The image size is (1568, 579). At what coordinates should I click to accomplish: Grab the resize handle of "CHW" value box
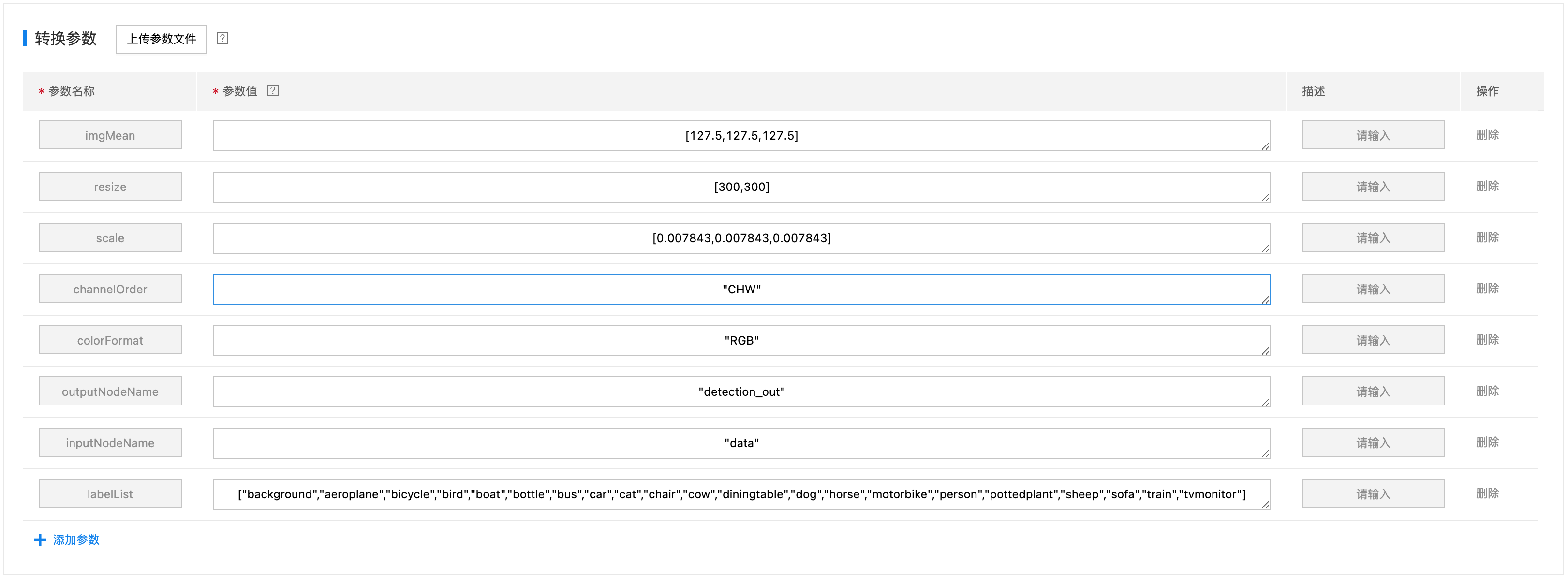pyautogui.click(x=1266, y=299)
